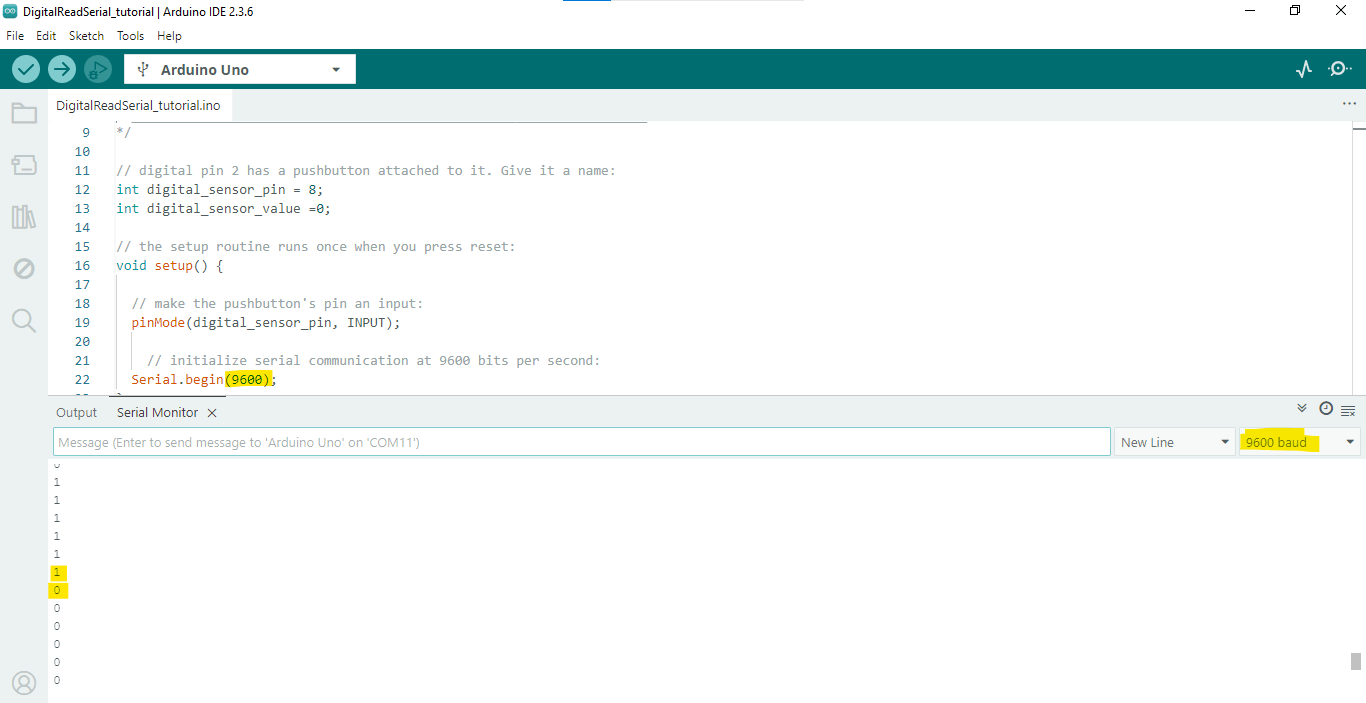Click the Verify sketch checkmark button
Viewport: 1366px width, 703px height.
pos(26,69)
